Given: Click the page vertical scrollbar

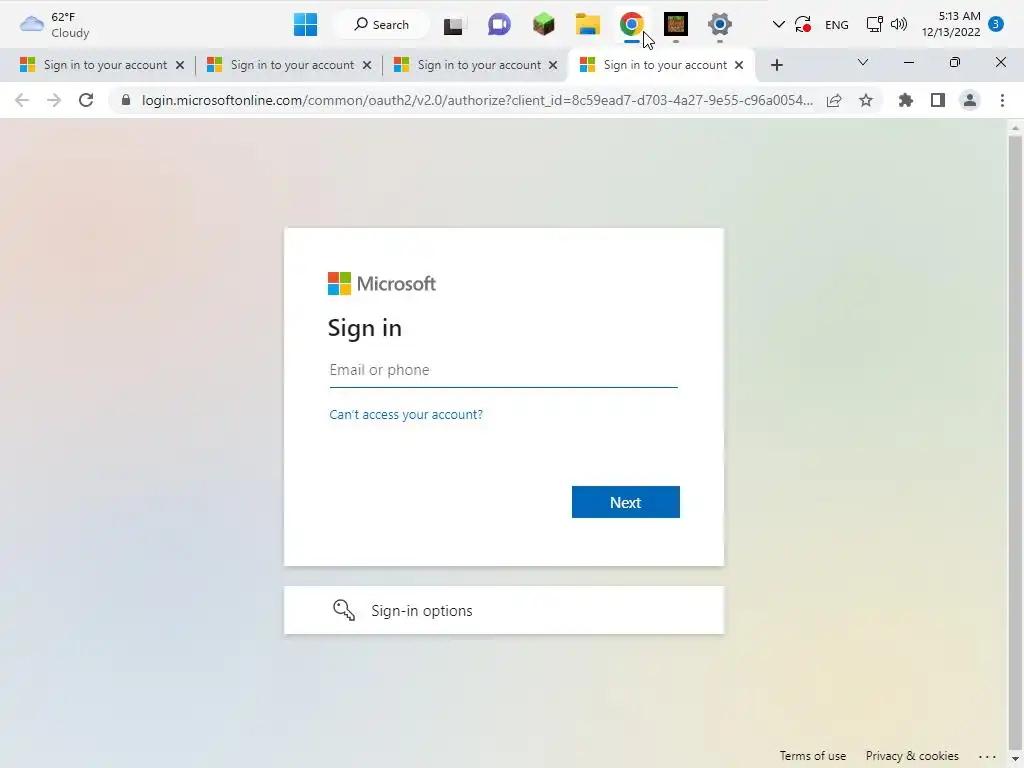Looking at the screenshot, I should (1015, 444).
